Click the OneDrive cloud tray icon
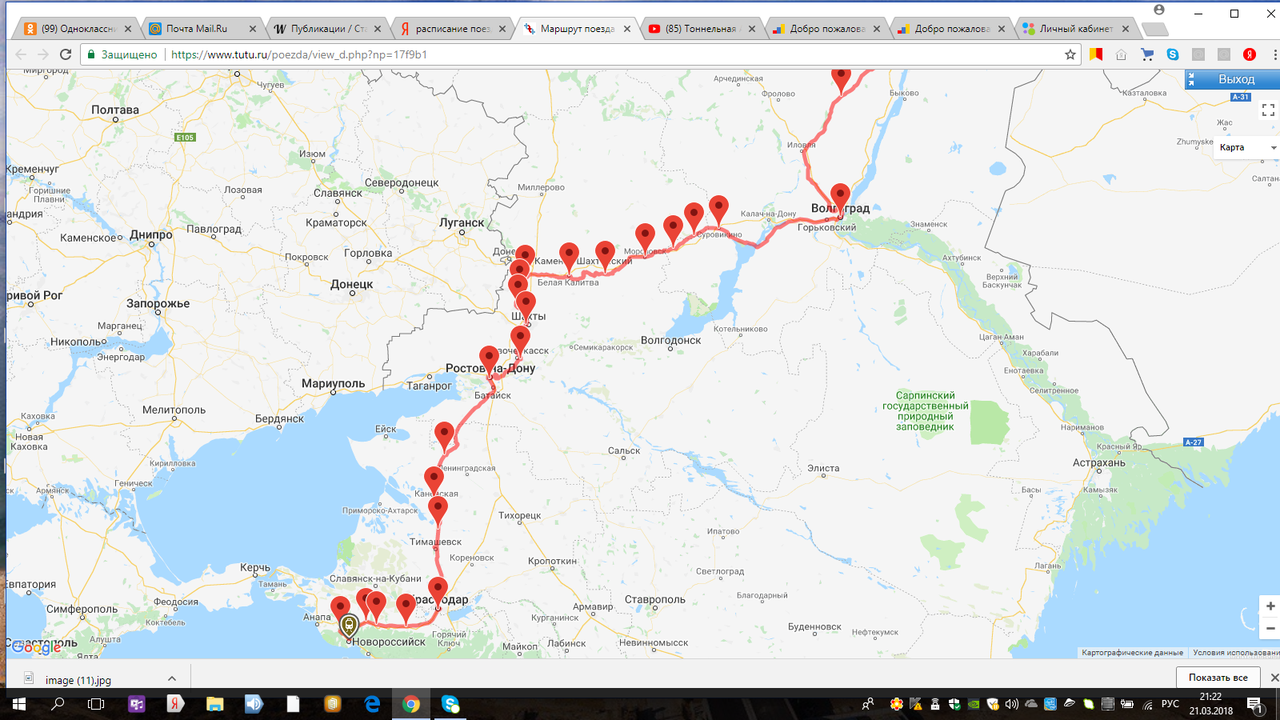The width and height of the screenshot is (1280, 720). (x=1033, y=703)
